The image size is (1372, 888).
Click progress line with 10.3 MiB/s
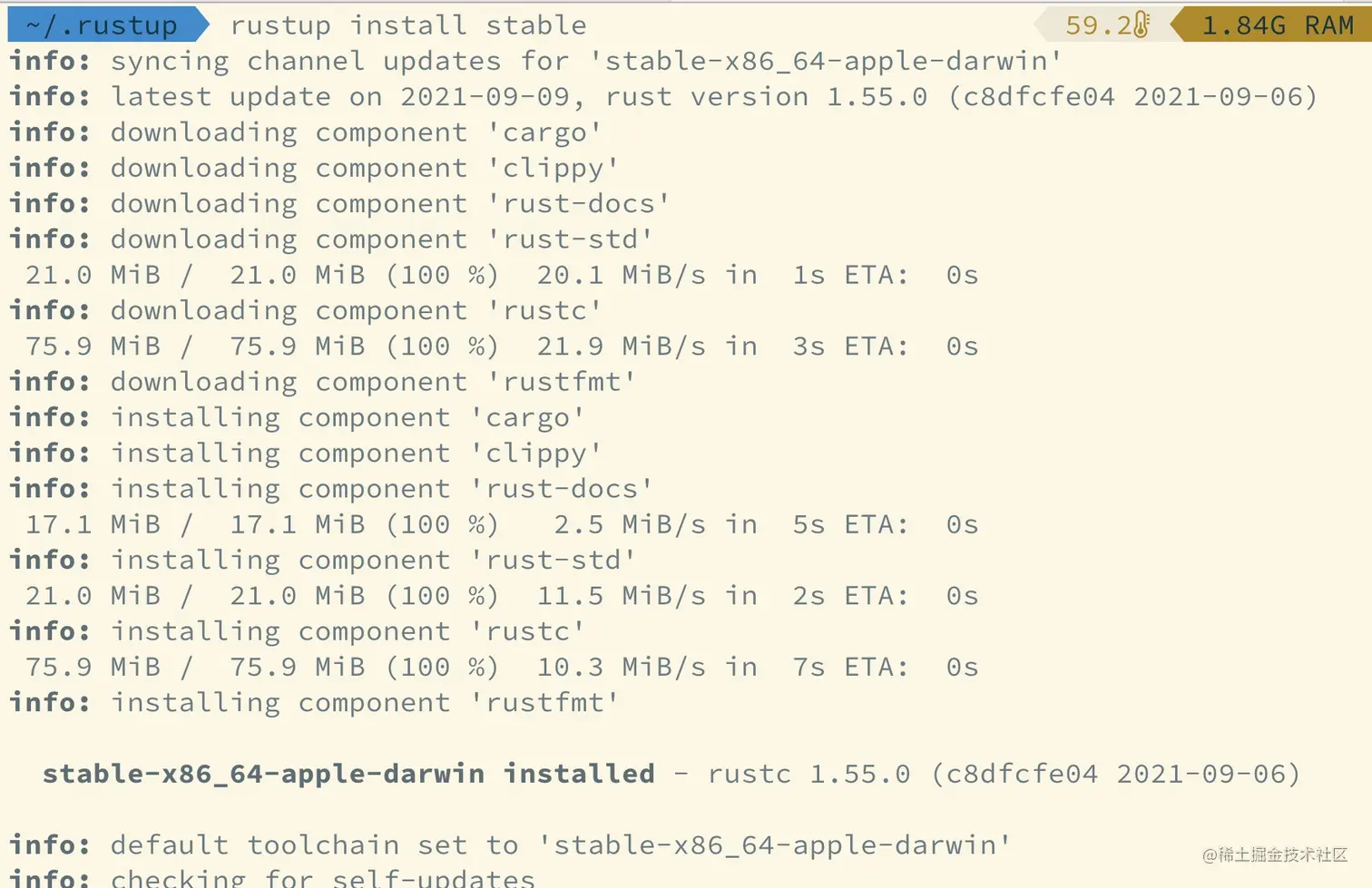click(x=502, y=668)
